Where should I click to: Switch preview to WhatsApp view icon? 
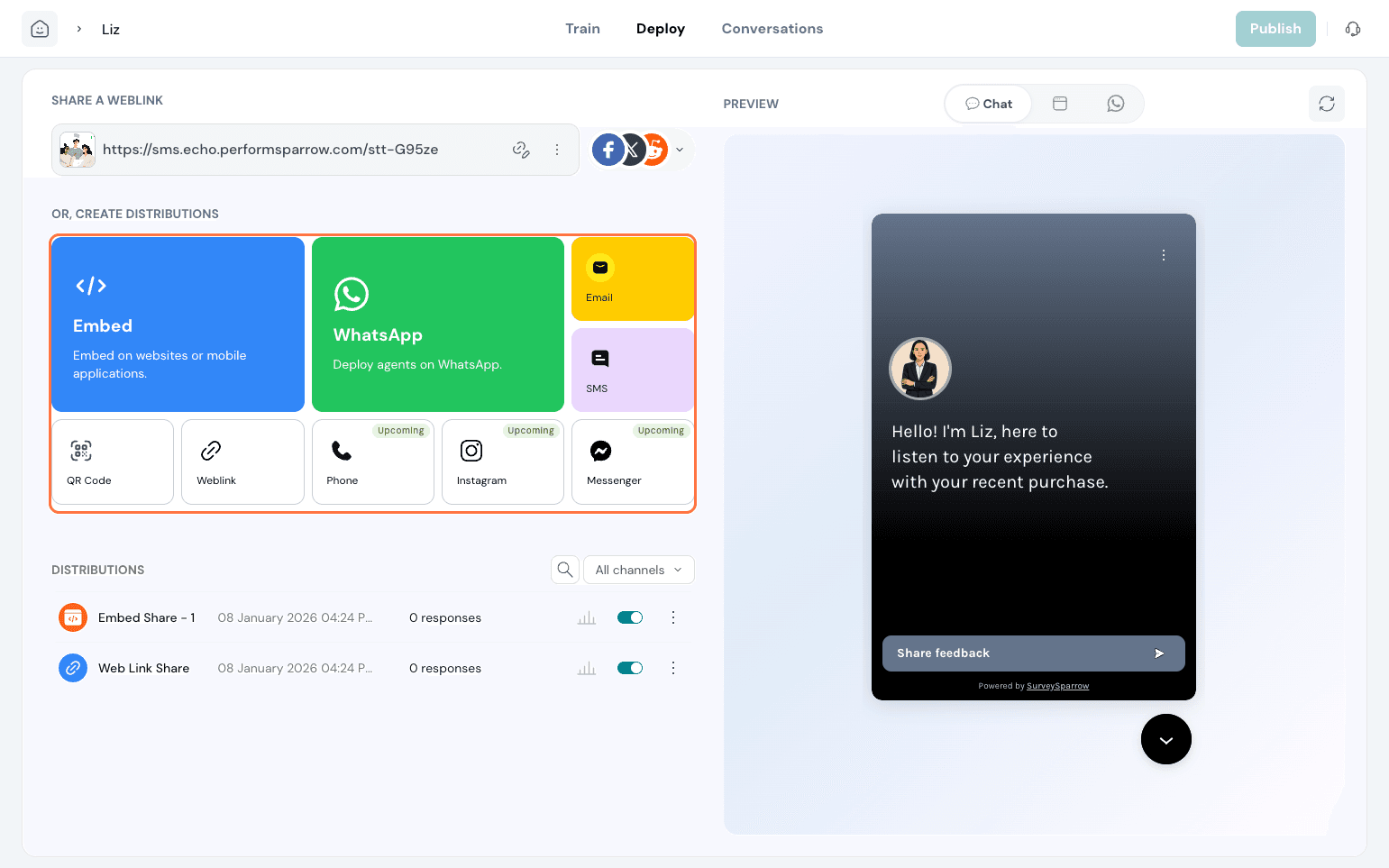pyautogui.click(x=1115, y=104)
